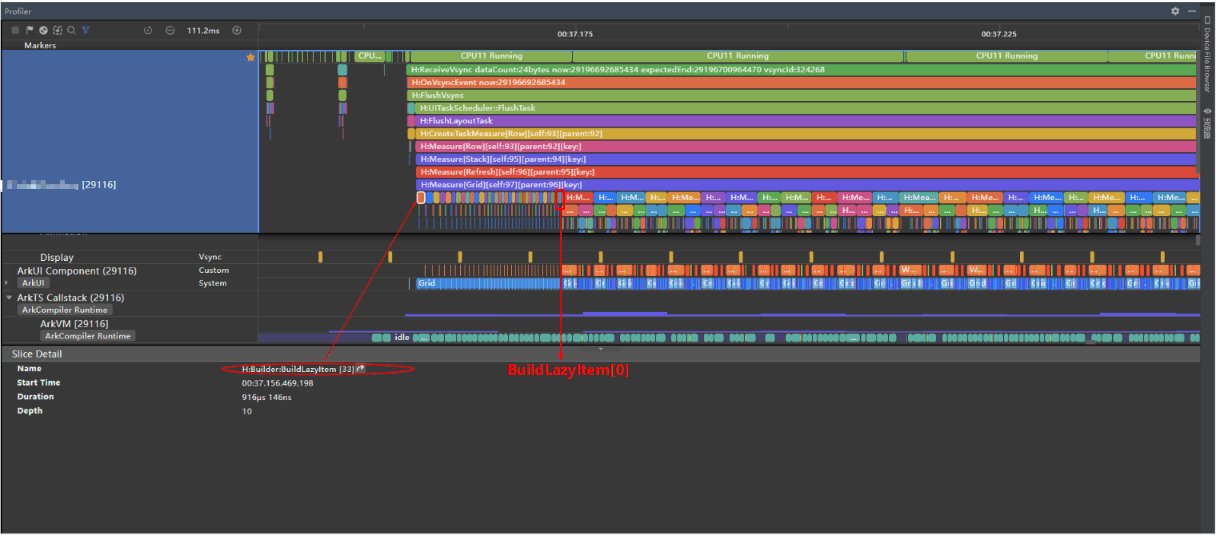The height and width of the screenshot is (535, 1216).
Task: Click the first Vsync marker in Display row
Action: (321, 258)
